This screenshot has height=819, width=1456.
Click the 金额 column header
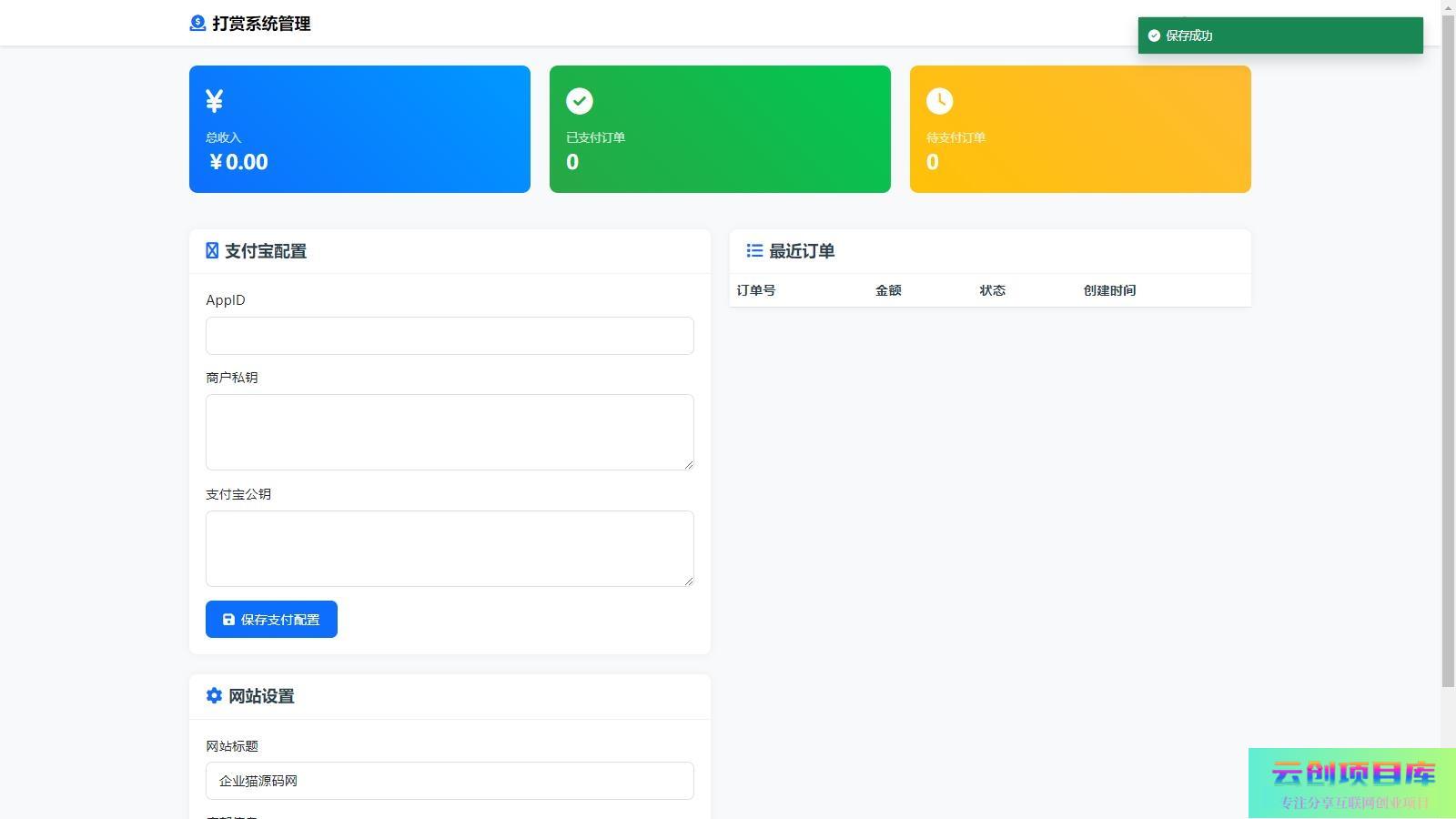(888, 290)
